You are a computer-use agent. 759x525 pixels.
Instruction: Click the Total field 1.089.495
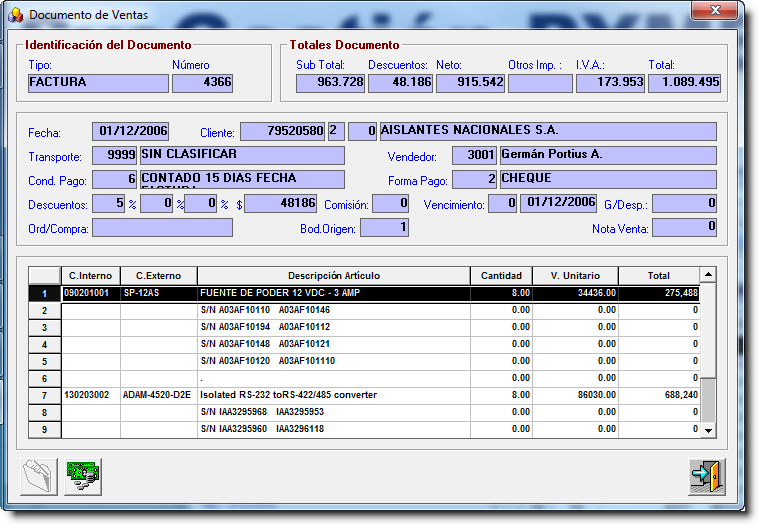point(684,83)
